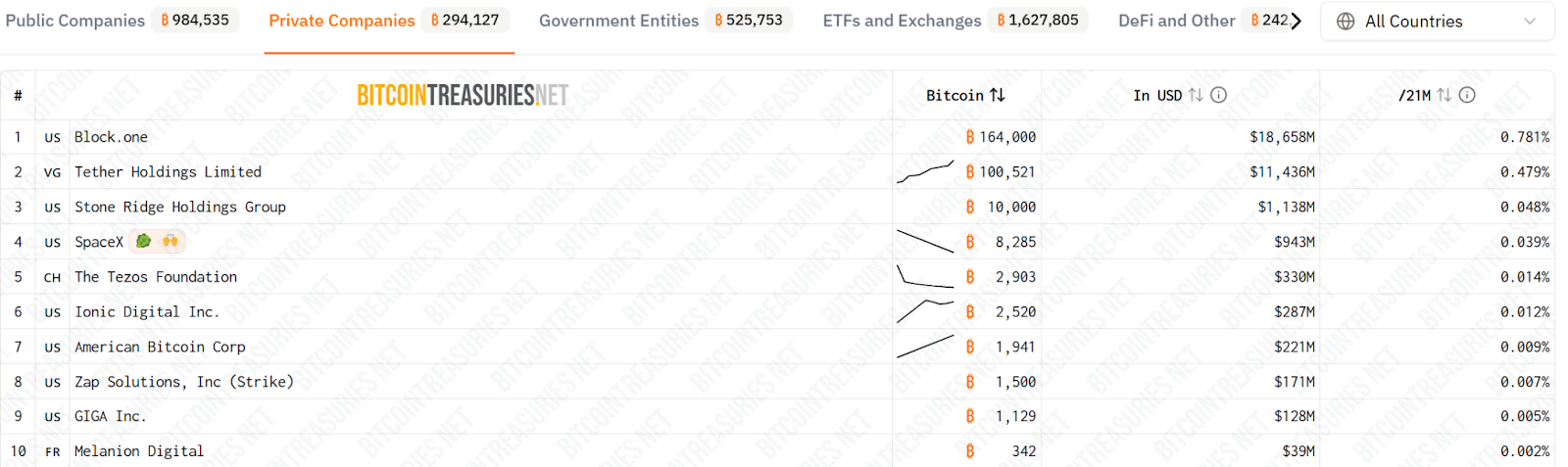
Task: Open the info icon beside /21M
Action: [1467, 95]
